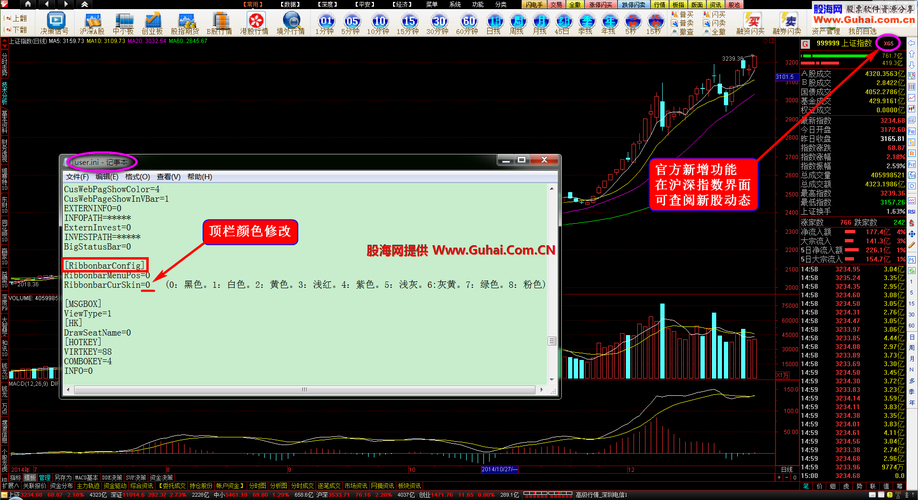Image resolution: width=918 pixels, height=500 pixels.
Task: Switch to 日线 daily chart
Action: click(x=494, y=24)
